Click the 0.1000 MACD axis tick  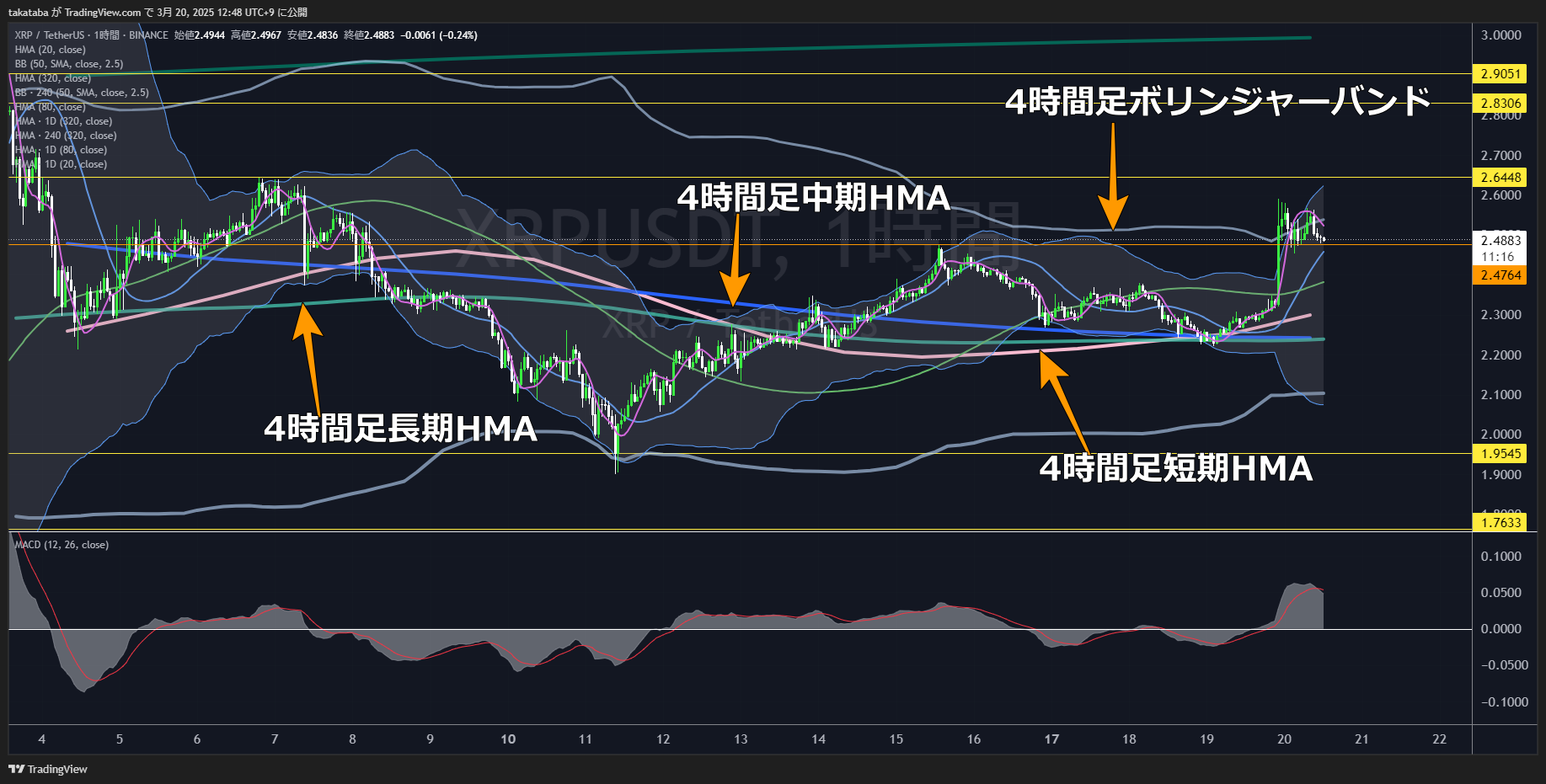click(x=1501, y=557)
